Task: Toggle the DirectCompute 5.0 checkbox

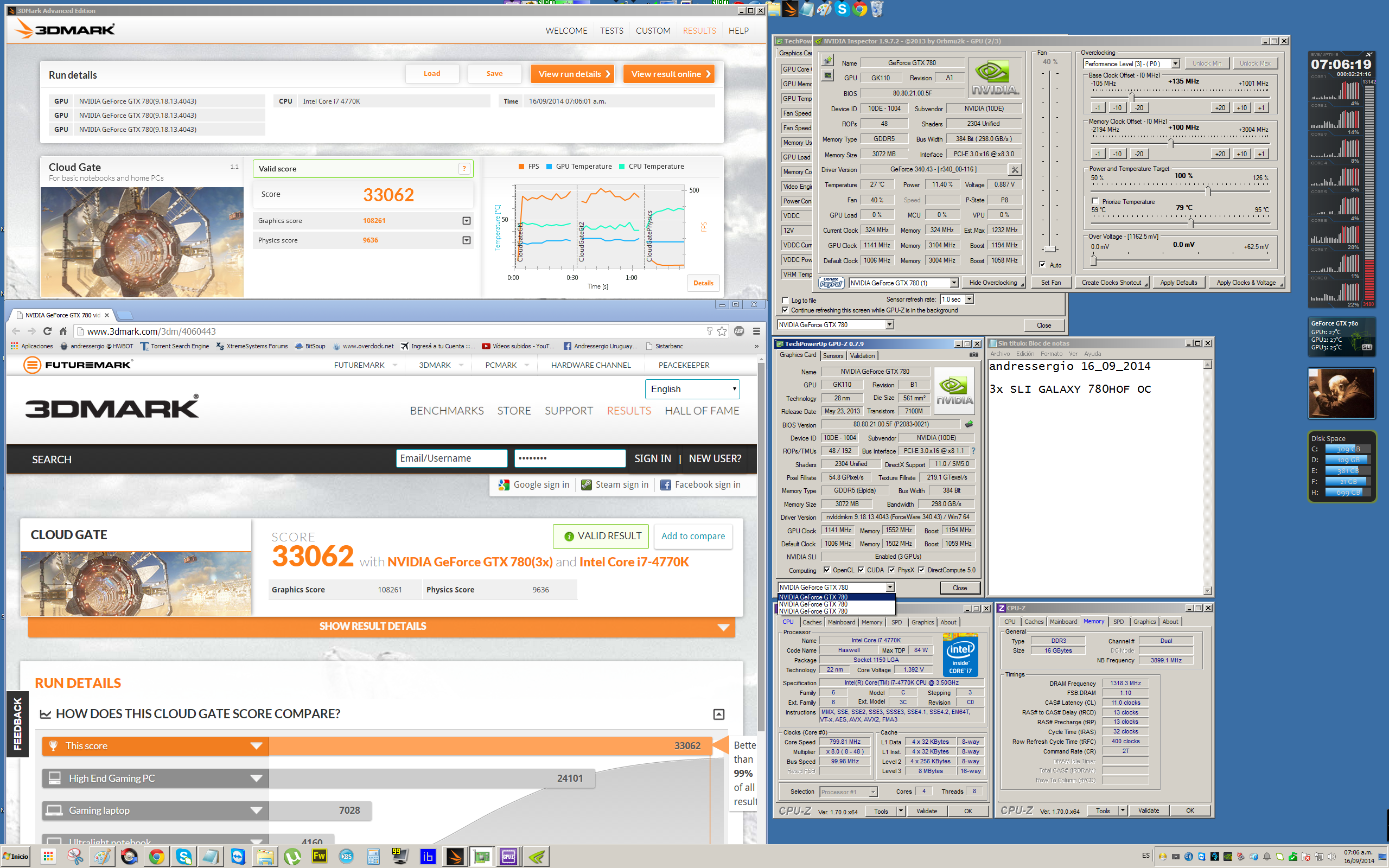Action: (x=921, y=570)
